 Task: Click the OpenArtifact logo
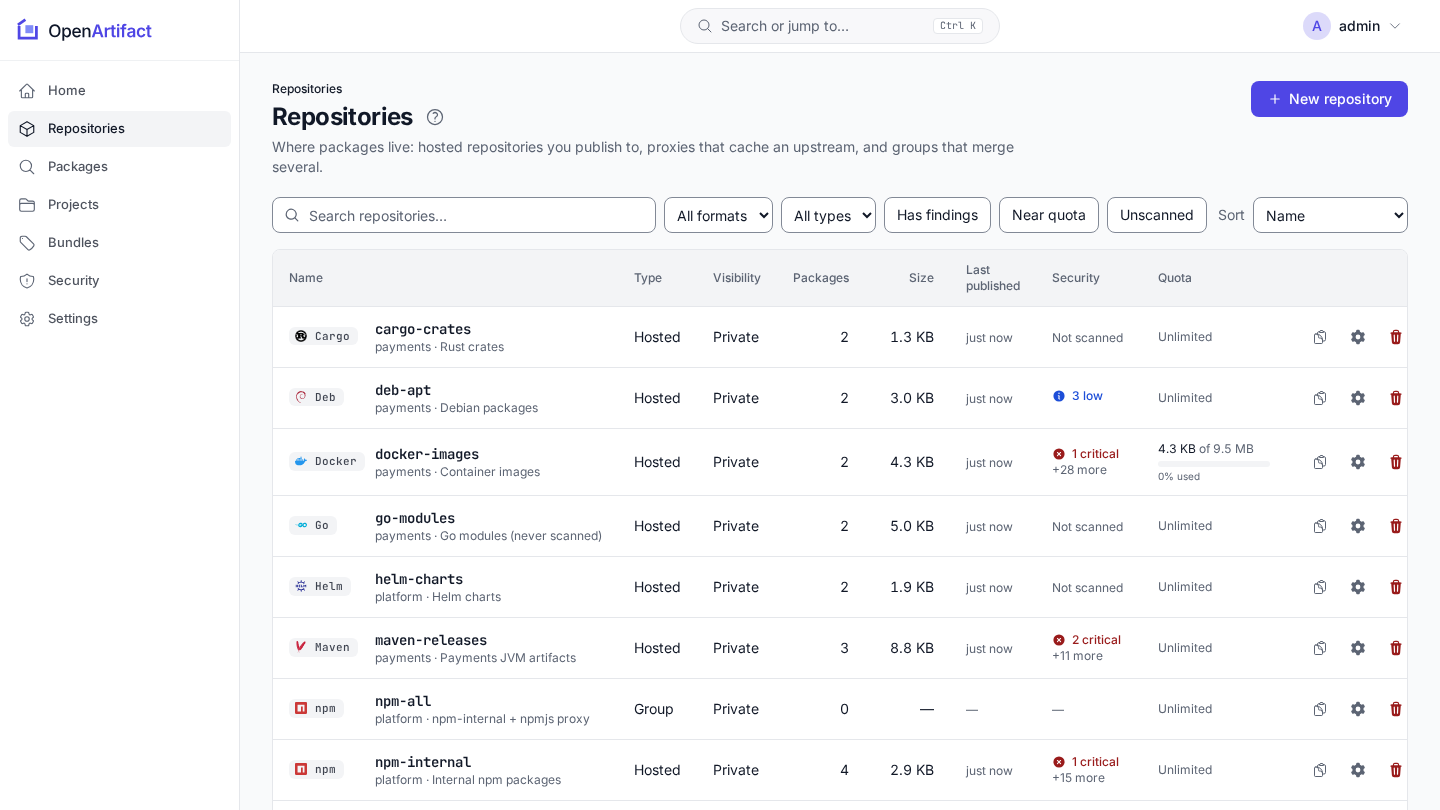coord(85,30)
